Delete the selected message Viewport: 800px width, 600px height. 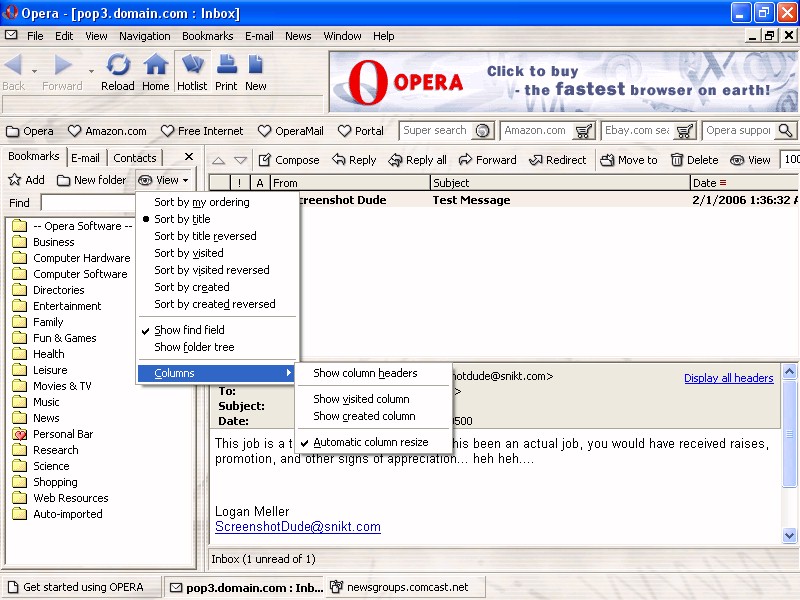(x=694, y=160)
